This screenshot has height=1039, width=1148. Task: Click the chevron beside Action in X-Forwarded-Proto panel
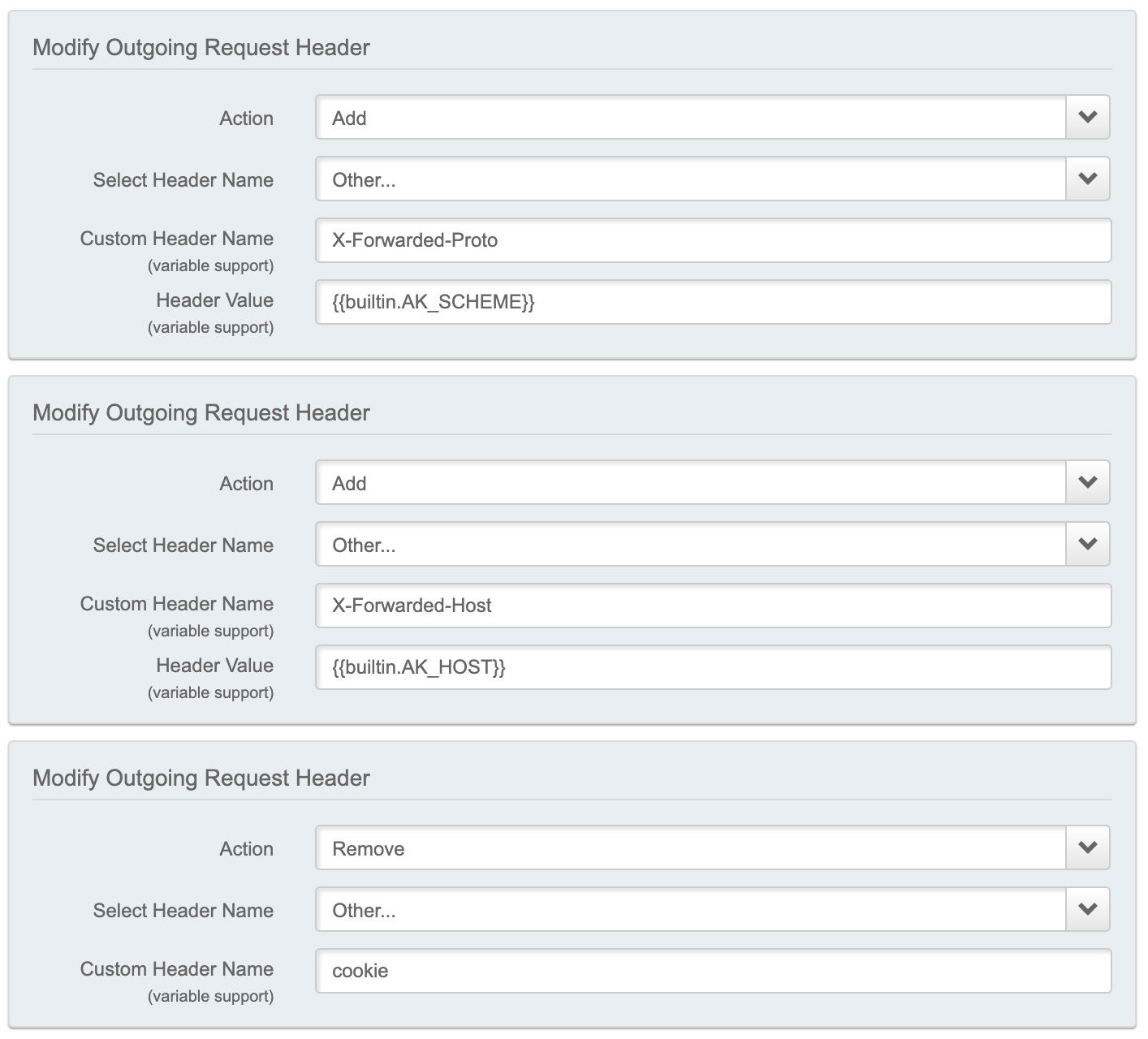click(x=1087, y=117)
